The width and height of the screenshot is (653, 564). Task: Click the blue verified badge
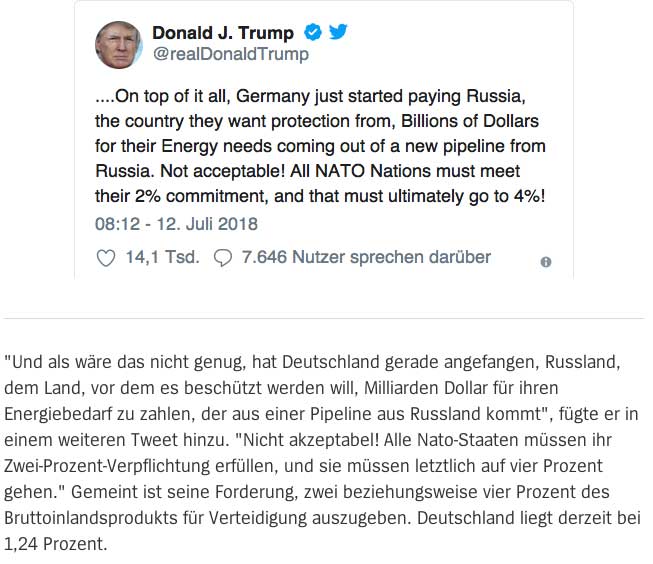[x=313, y=33]
